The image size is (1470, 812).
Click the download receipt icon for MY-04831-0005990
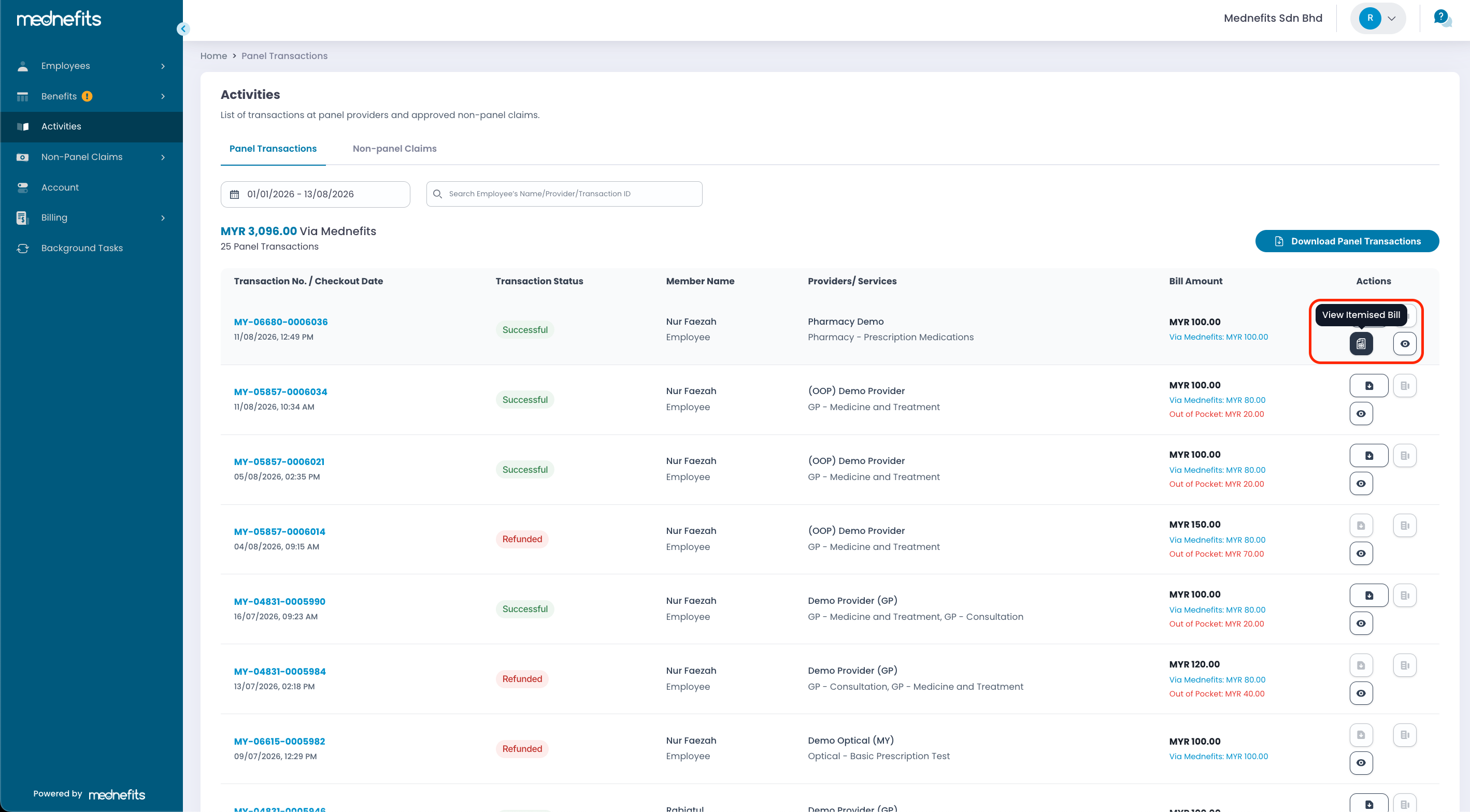(x=1368, y=596)
